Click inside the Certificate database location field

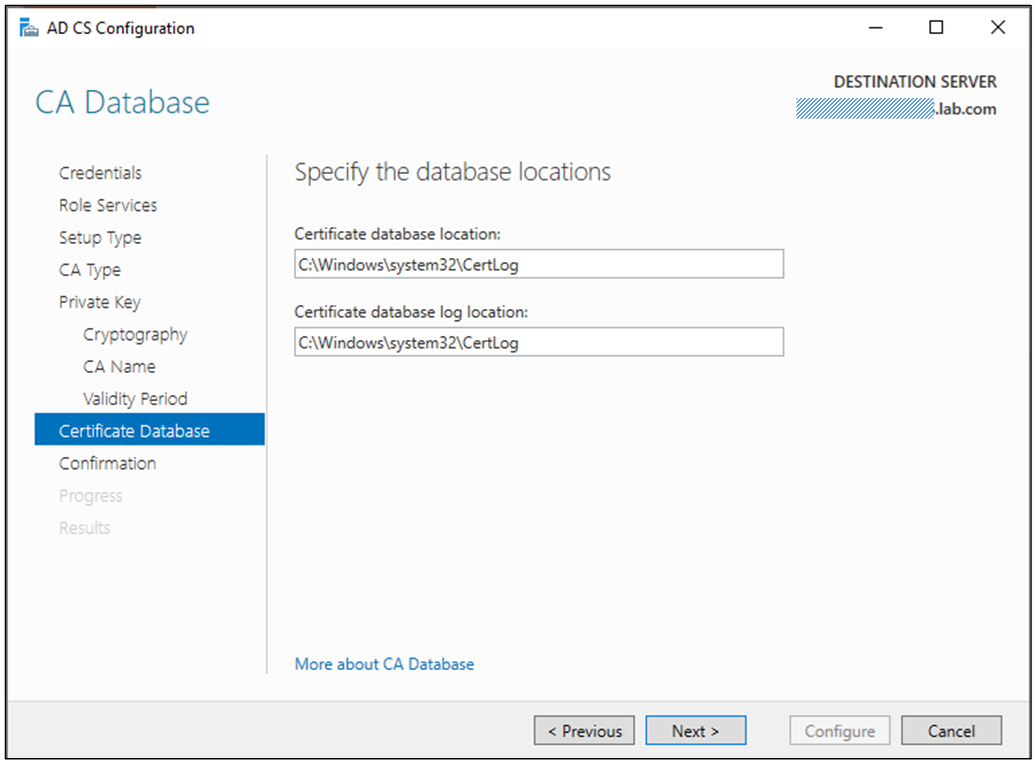tap(538, 263)
